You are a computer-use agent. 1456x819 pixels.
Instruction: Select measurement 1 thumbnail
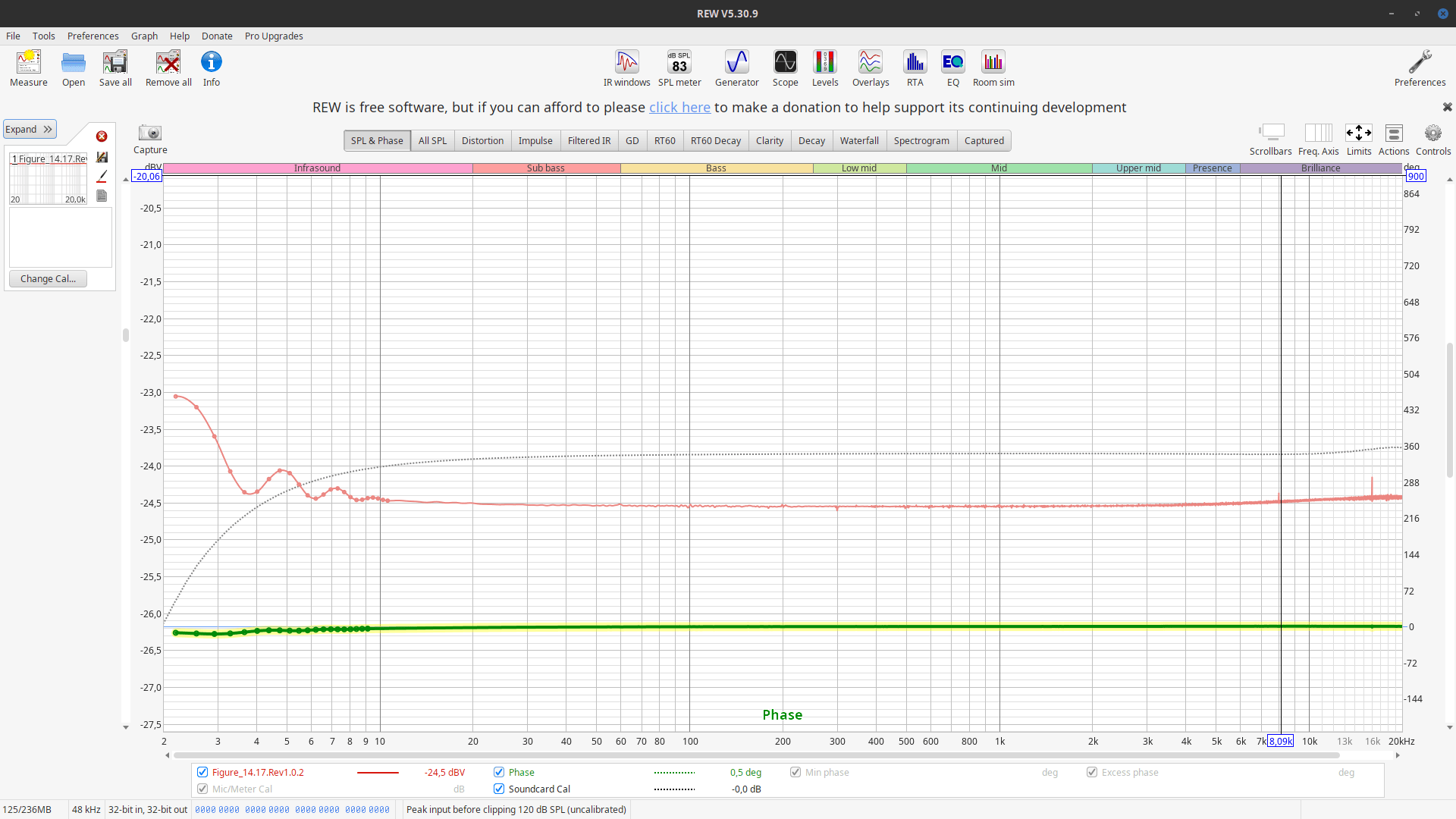[x=49, y=178]
